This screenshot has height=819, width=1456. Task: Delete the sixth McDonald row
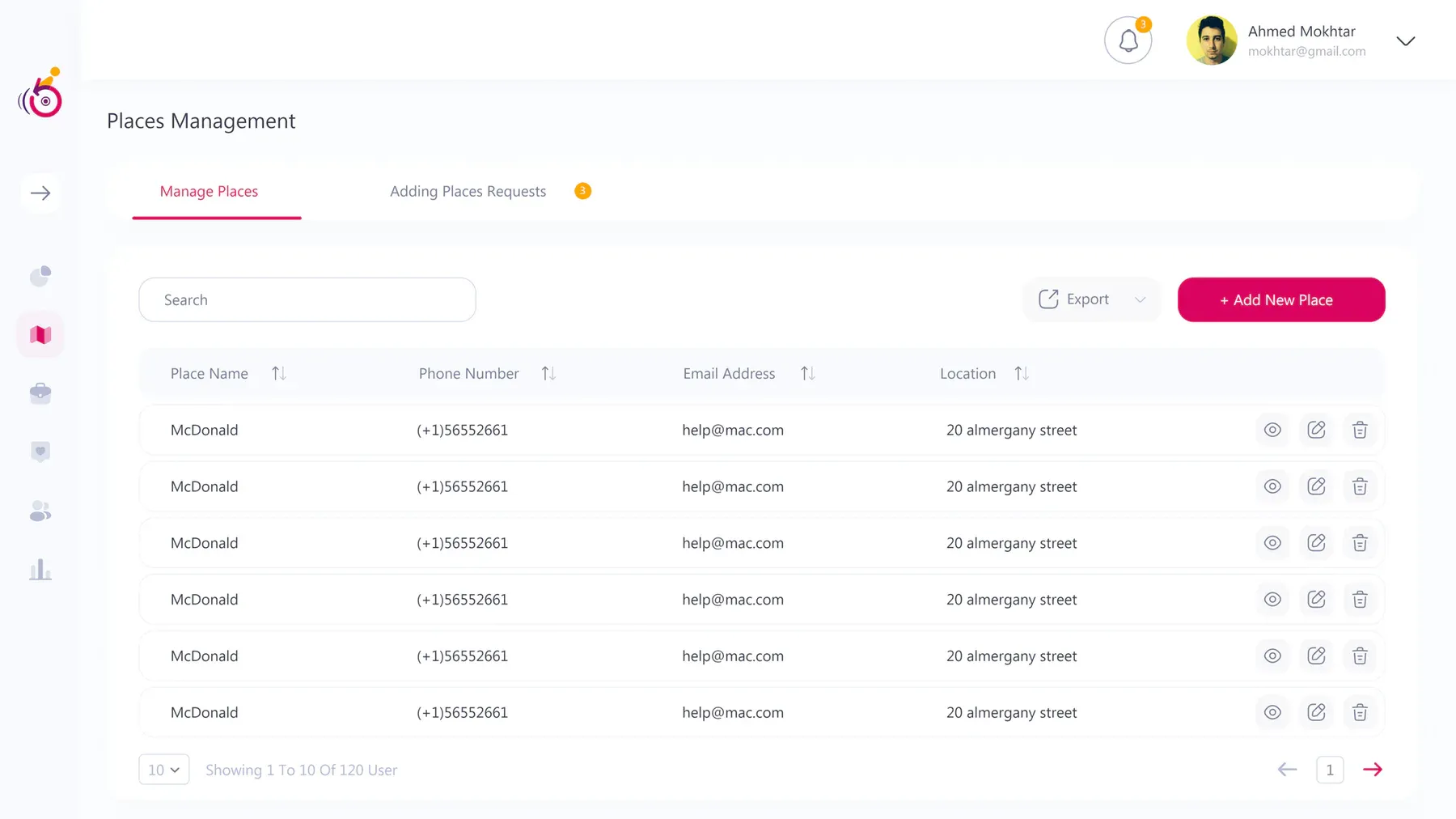(x=1360, y=713)
